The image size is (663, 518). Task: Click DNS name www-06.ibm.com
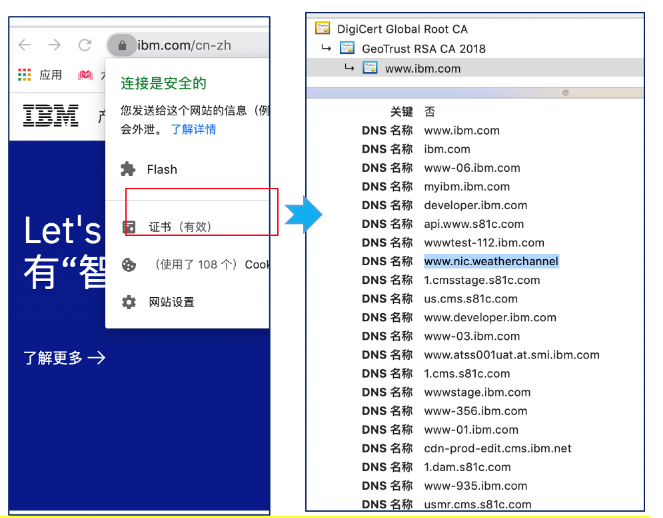(x=472, y=168)
